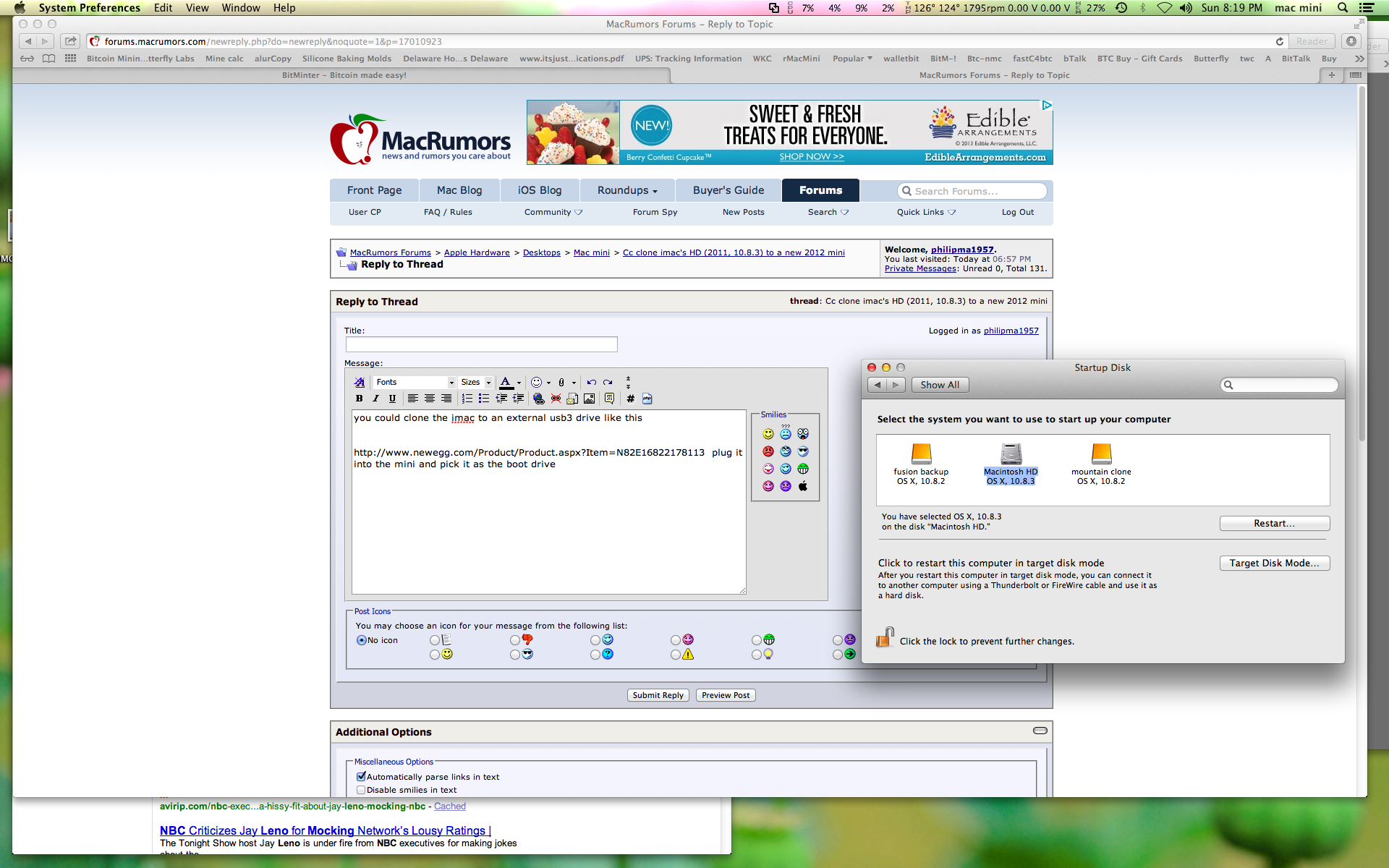Enable "Disable smilies in text" checkbox
This screenshot has width=1389, height=868.
(361, 790)
